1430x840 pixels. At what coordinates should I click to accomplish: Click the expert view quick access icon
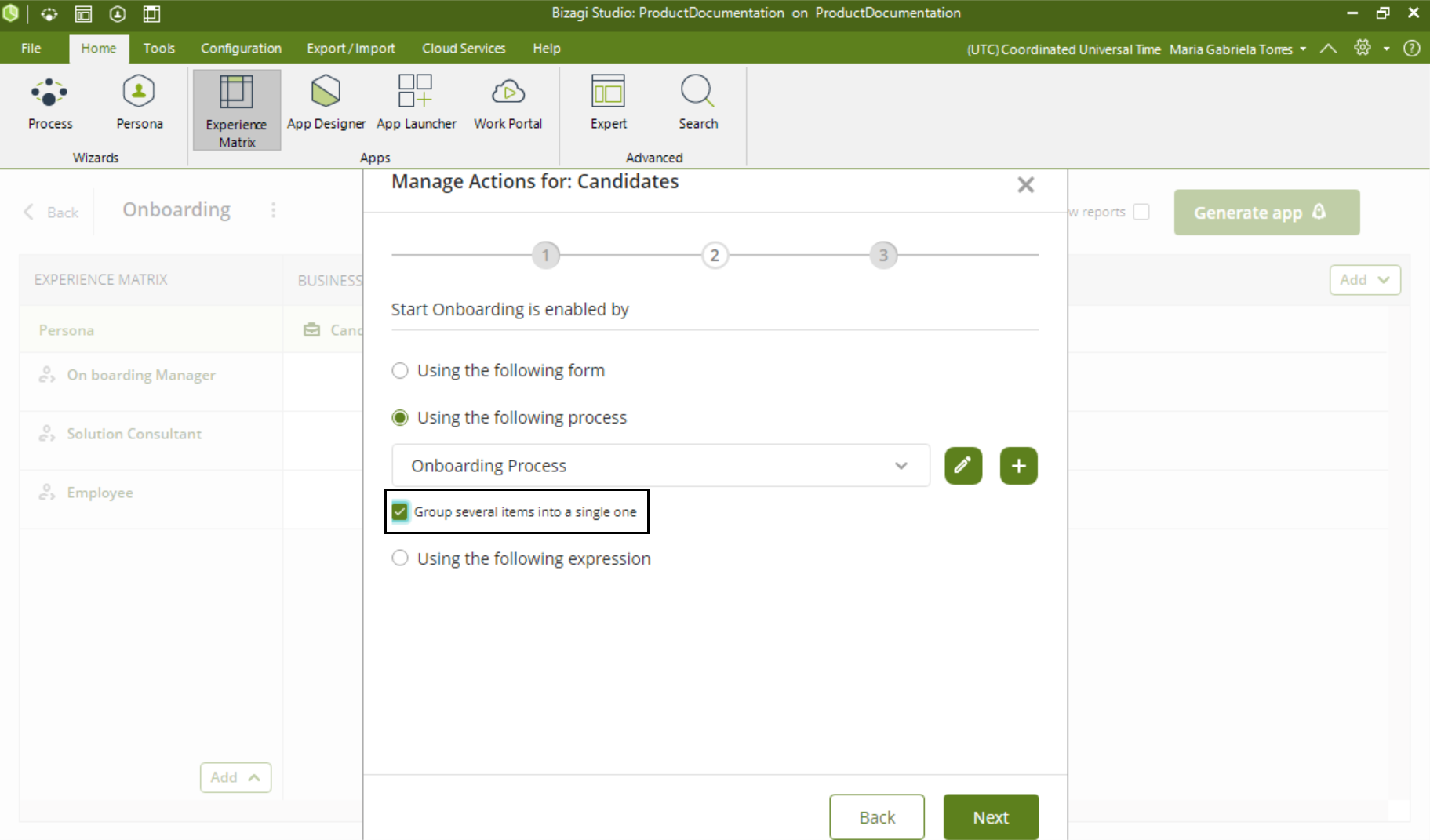click(x=83, y=14)
